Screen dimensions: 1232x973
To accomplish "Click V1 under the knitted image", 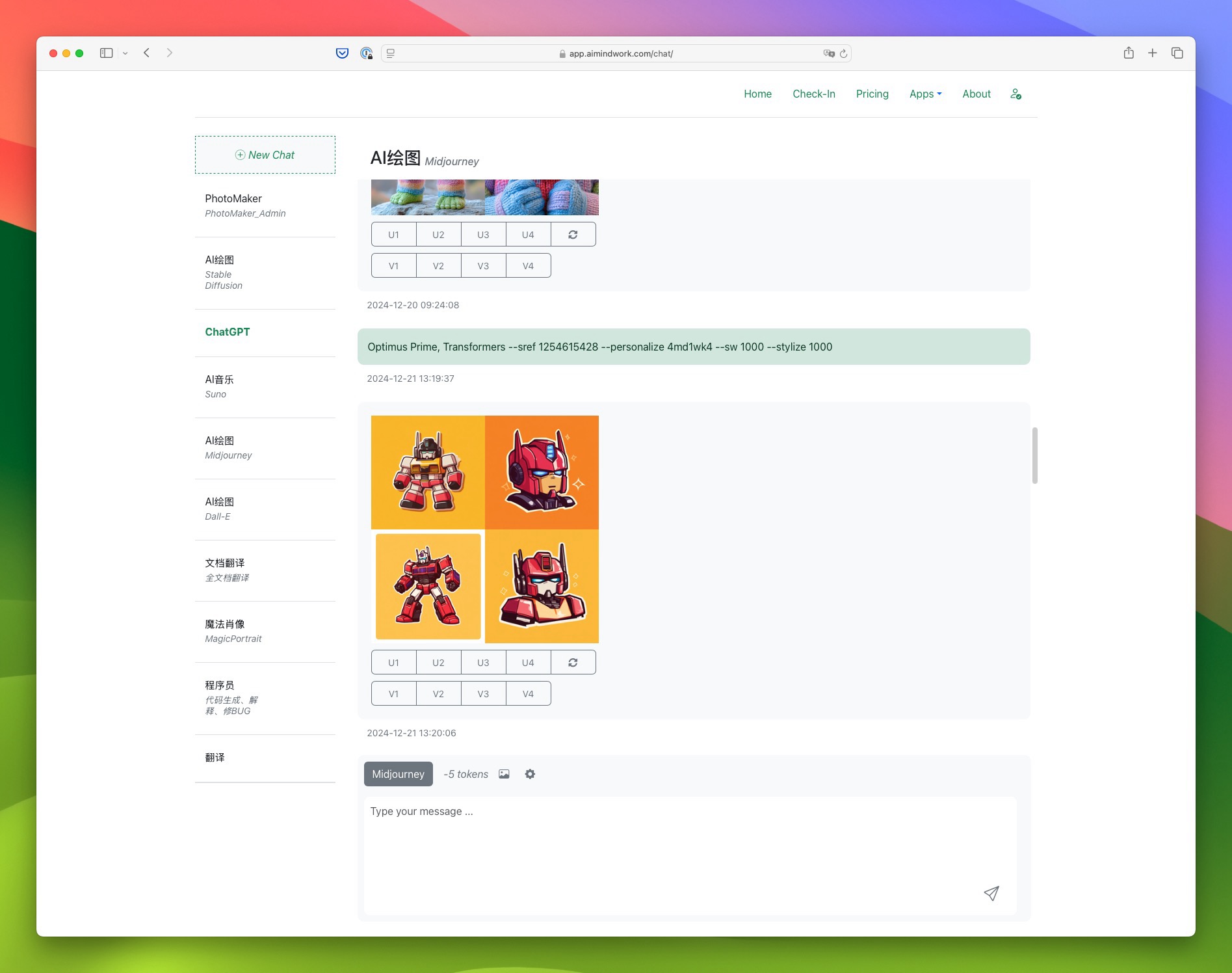I will coord(393,266).
